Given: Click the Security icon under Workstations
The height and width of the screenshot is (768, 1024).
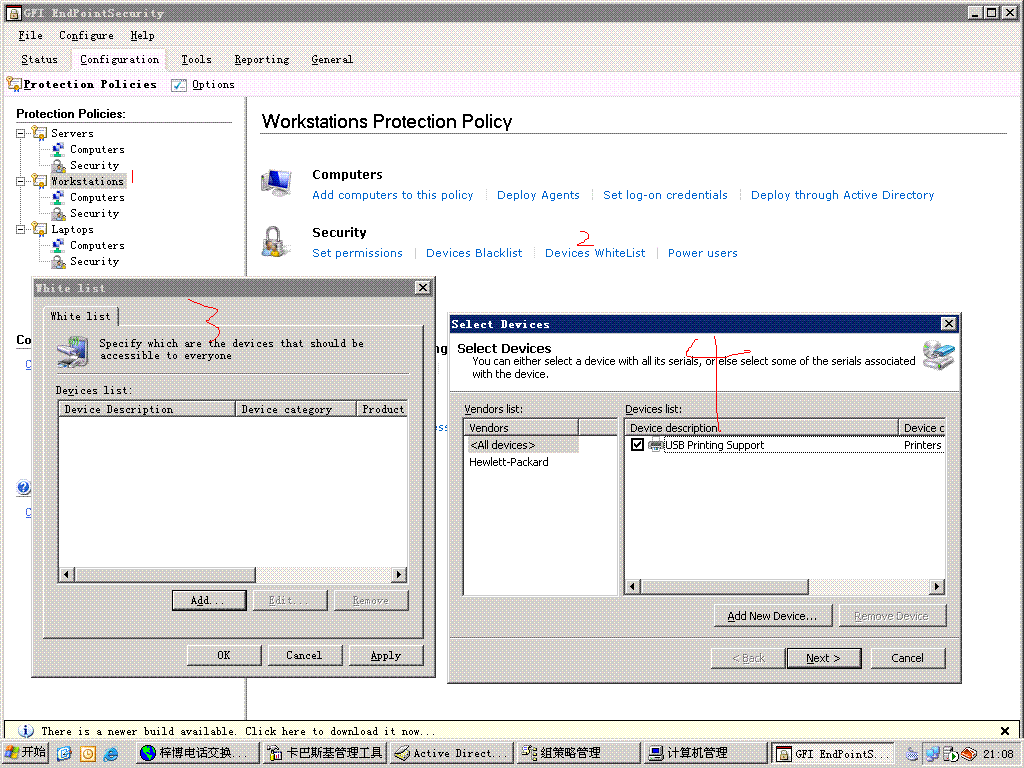Looking at the screenshot, I should 58,214.
